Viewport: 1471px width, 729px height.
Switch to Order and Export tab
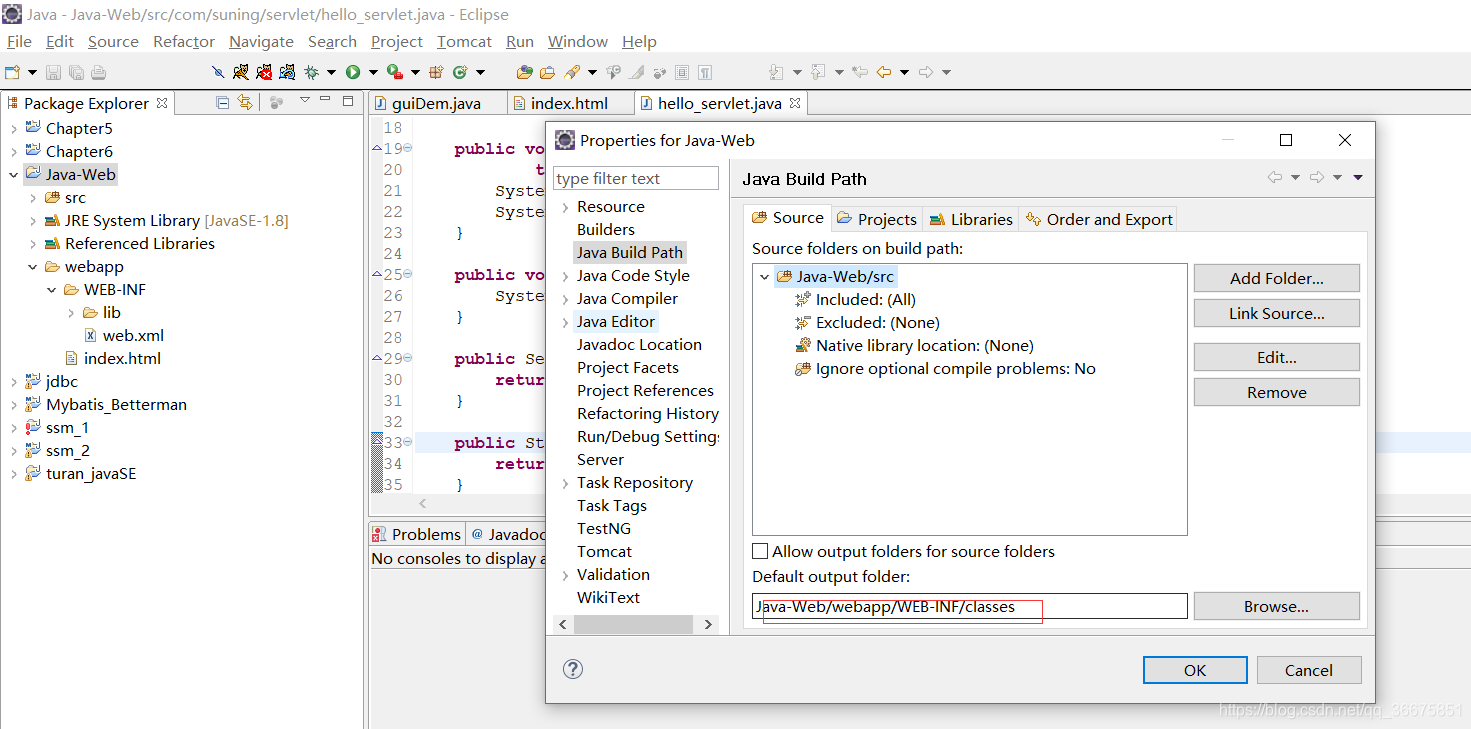pyautogui.click(x=1099, y=219)
